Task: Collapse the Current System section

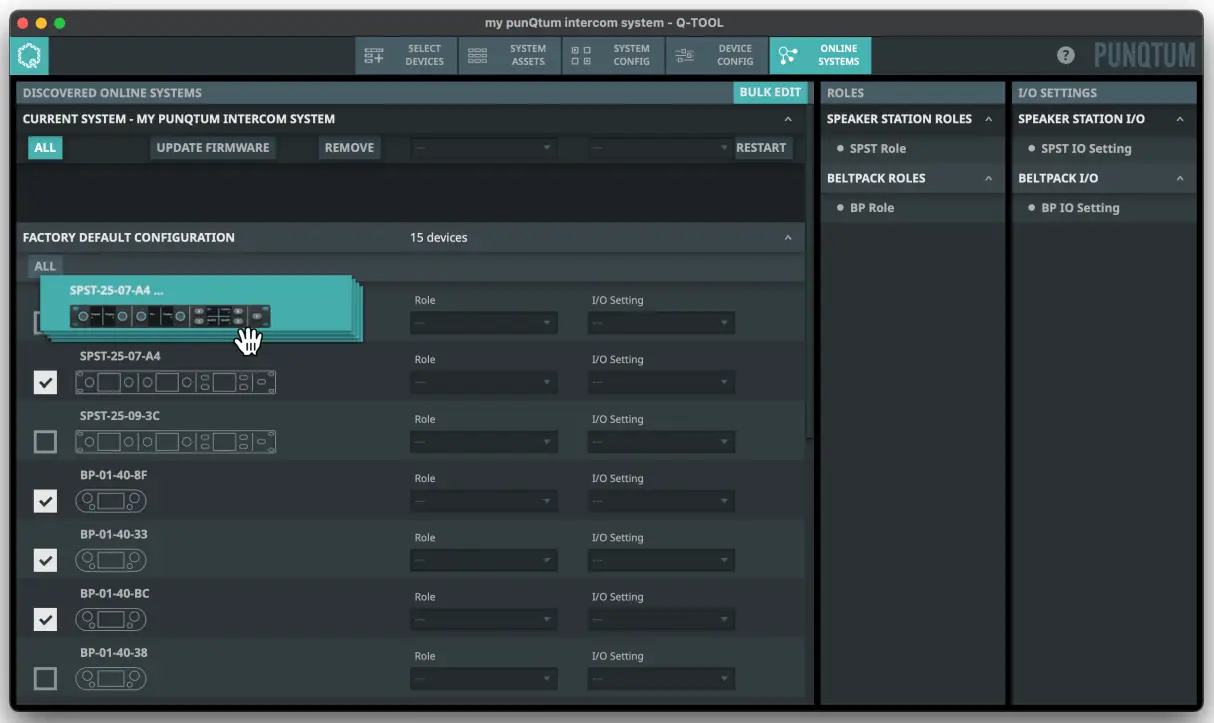Action: (788, 119)
